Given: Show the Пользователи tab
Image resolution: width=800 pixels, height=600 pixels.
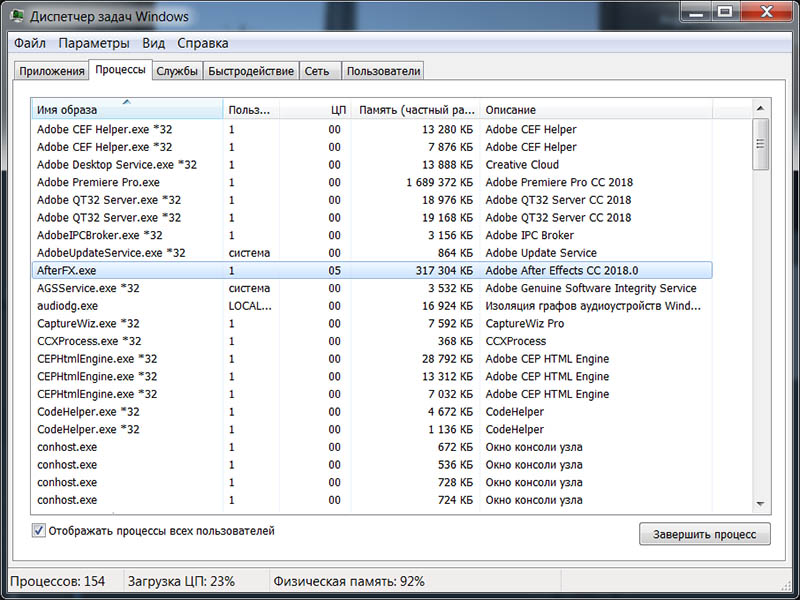Looking at the screenshot, I should 384,71.
